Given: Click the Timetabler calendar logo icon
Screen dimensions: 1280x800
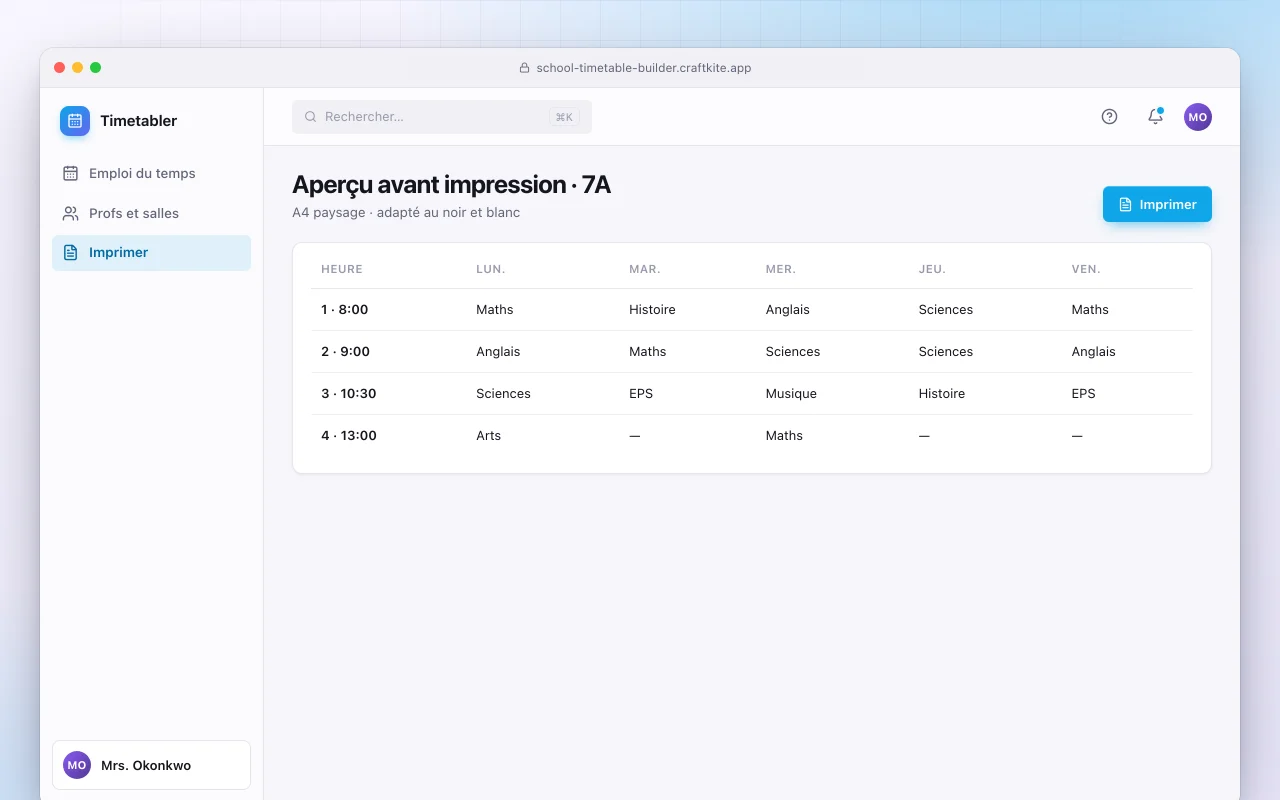Looking at the screenshot, I should pyautogui.click(x=75, y=121).
